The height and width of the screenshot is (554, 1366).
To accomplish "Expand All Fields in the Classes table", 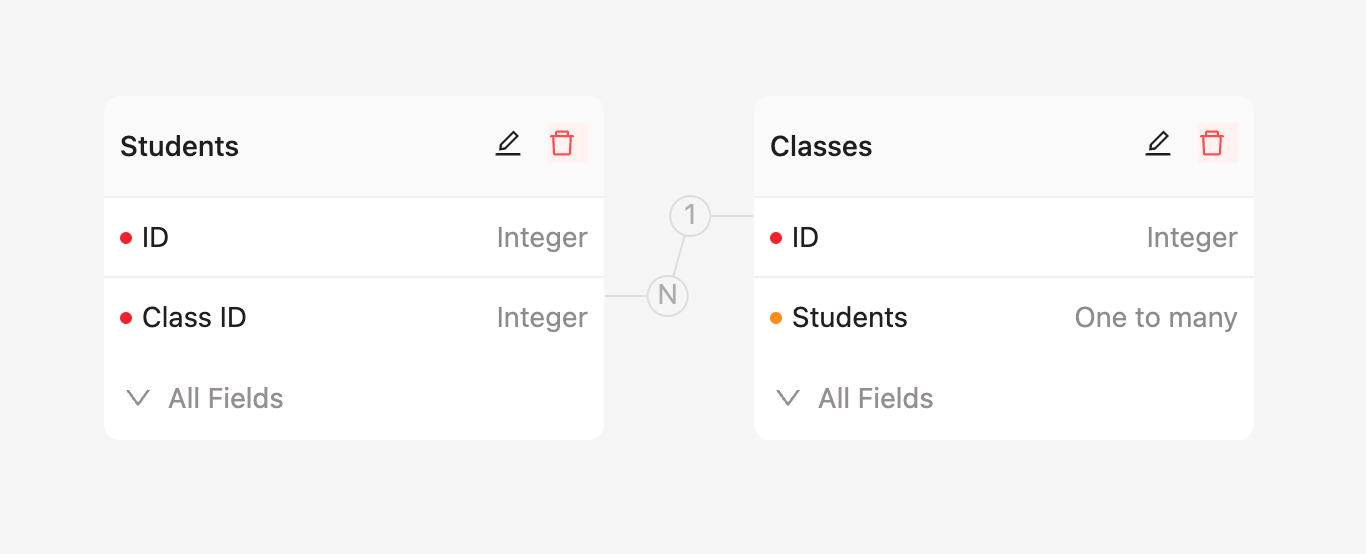I will 856,398.
